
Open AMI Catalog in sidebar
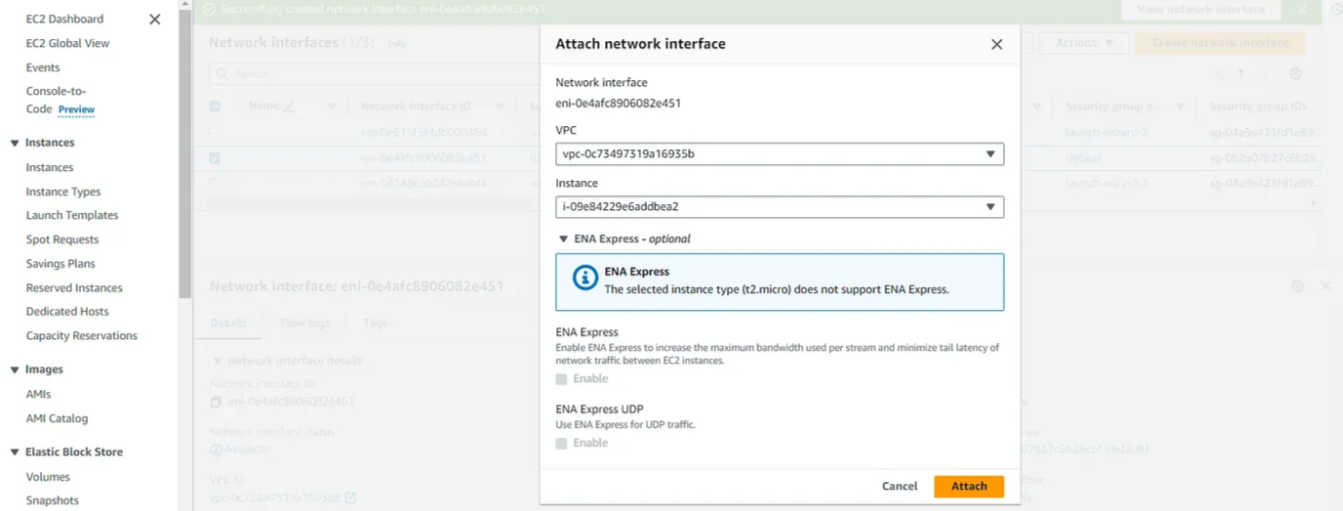[x=57, y=418]
